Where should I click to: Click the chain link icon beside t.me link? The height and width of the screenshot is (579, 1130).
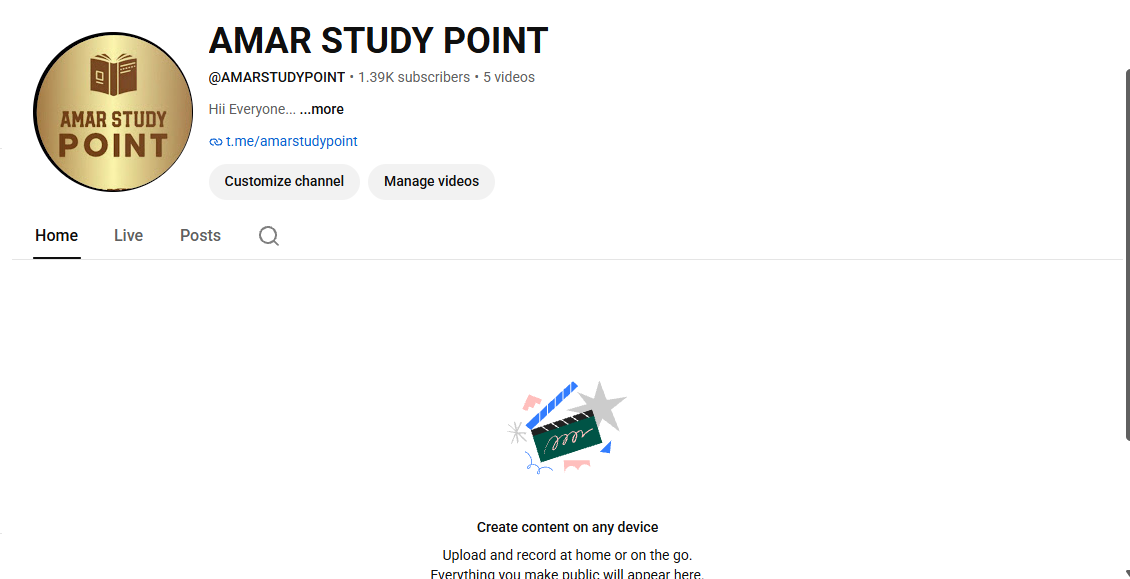click(x=215, y=141)
